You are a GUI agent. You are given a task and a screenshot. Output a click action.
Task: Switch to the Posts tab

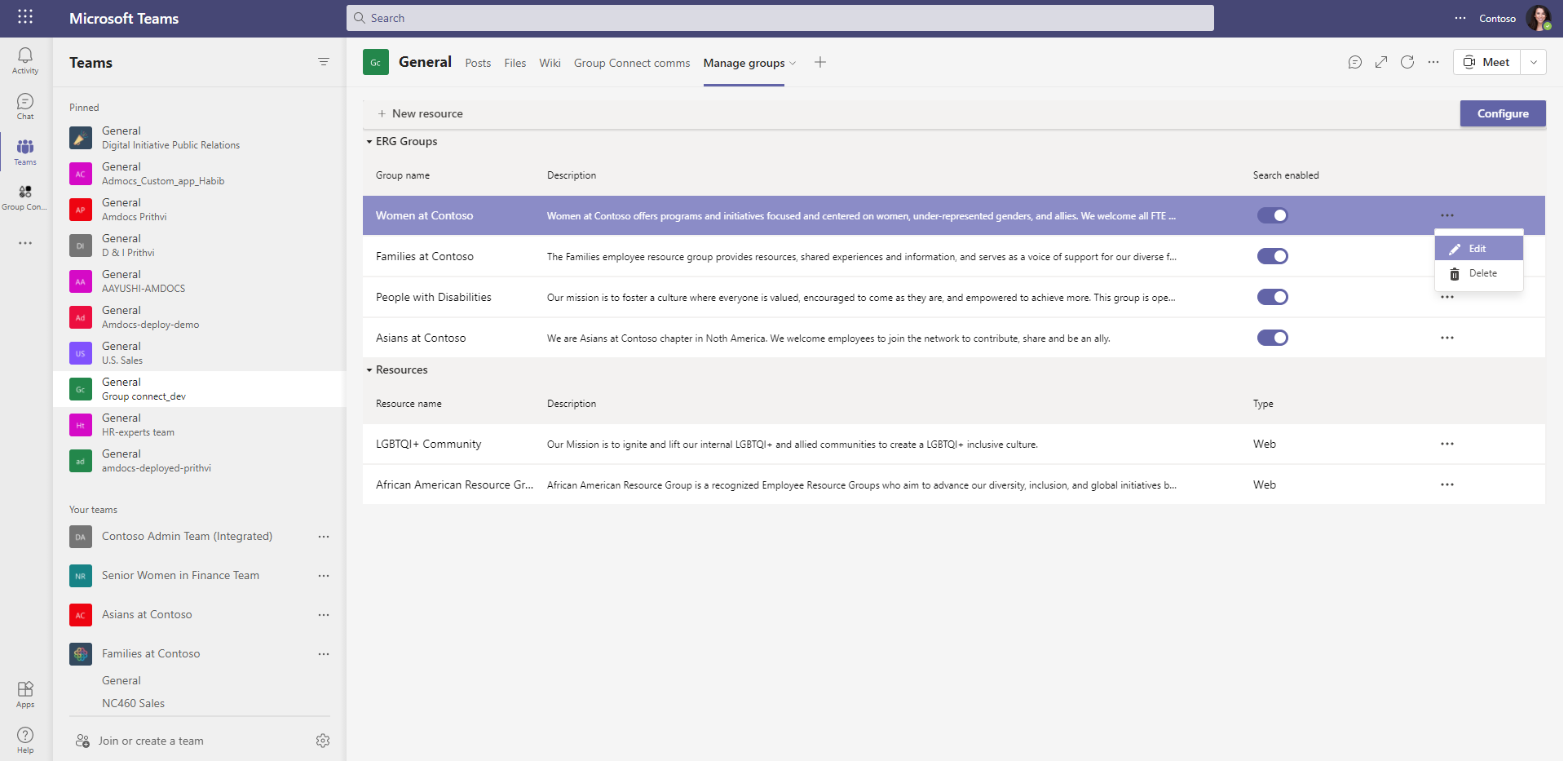click(478, 63)
